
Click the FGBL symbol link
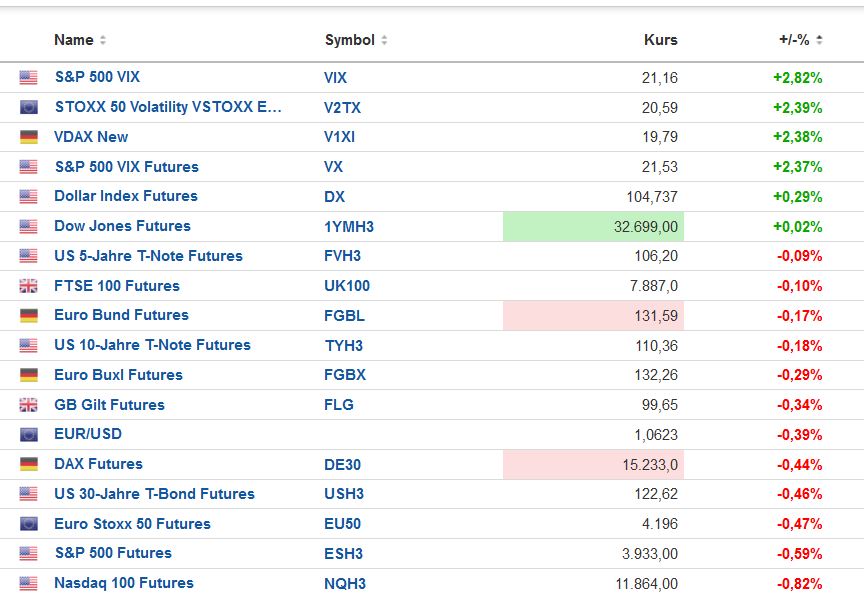coord(344,316)
